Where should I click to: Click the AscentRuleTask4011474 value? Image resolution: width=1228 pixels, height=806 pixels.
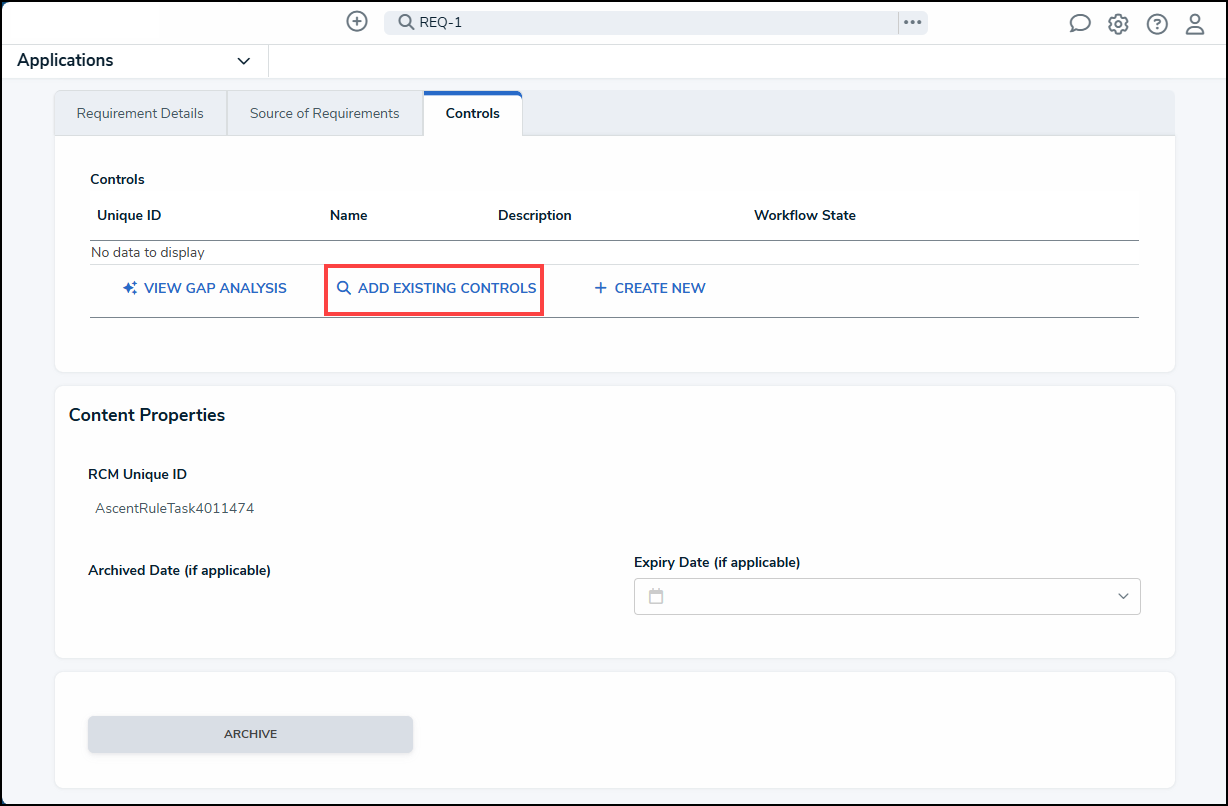[x=175, y=508]
